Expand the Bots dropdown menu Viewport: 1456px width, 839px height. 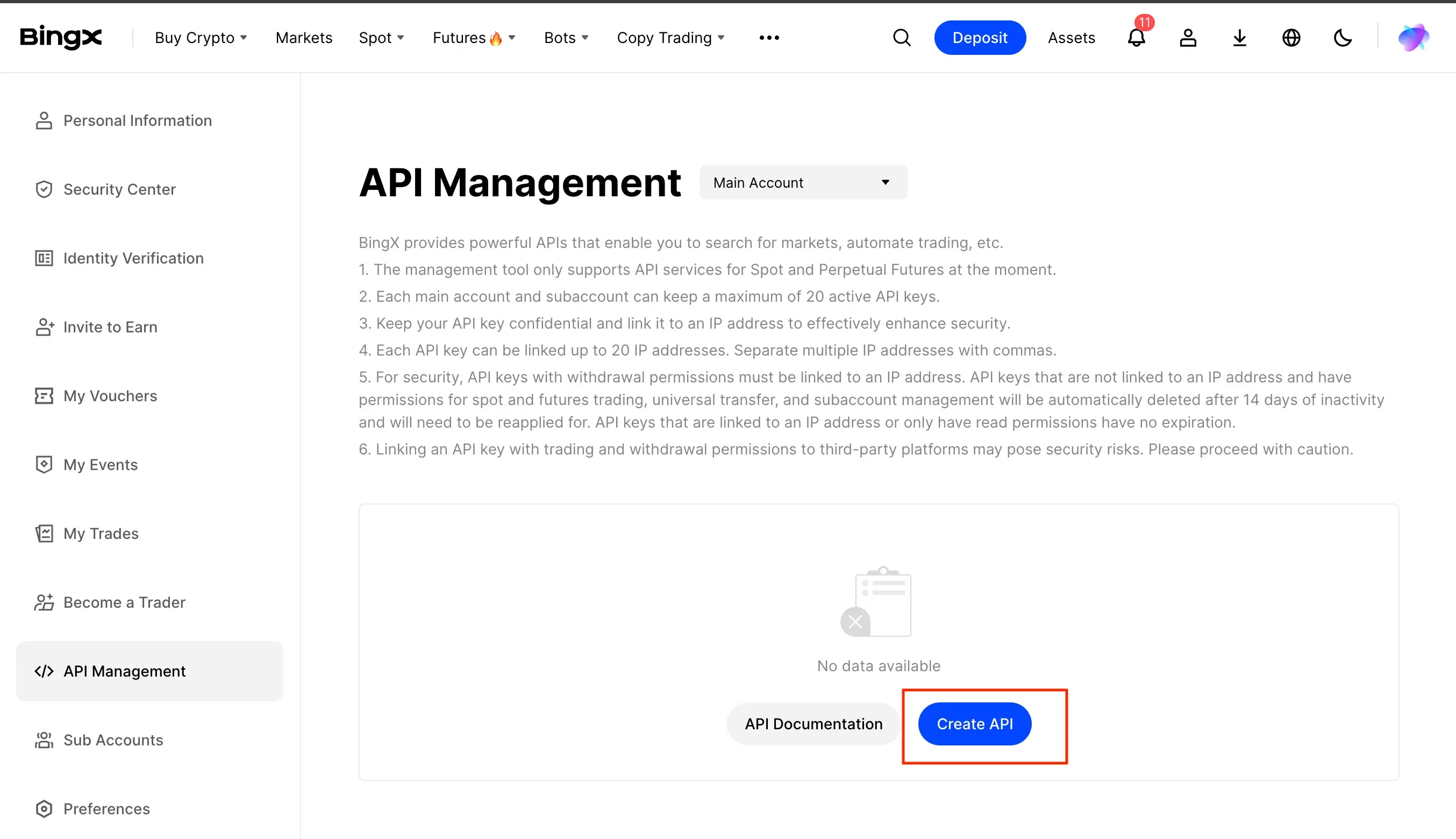(x=566, y=38)
